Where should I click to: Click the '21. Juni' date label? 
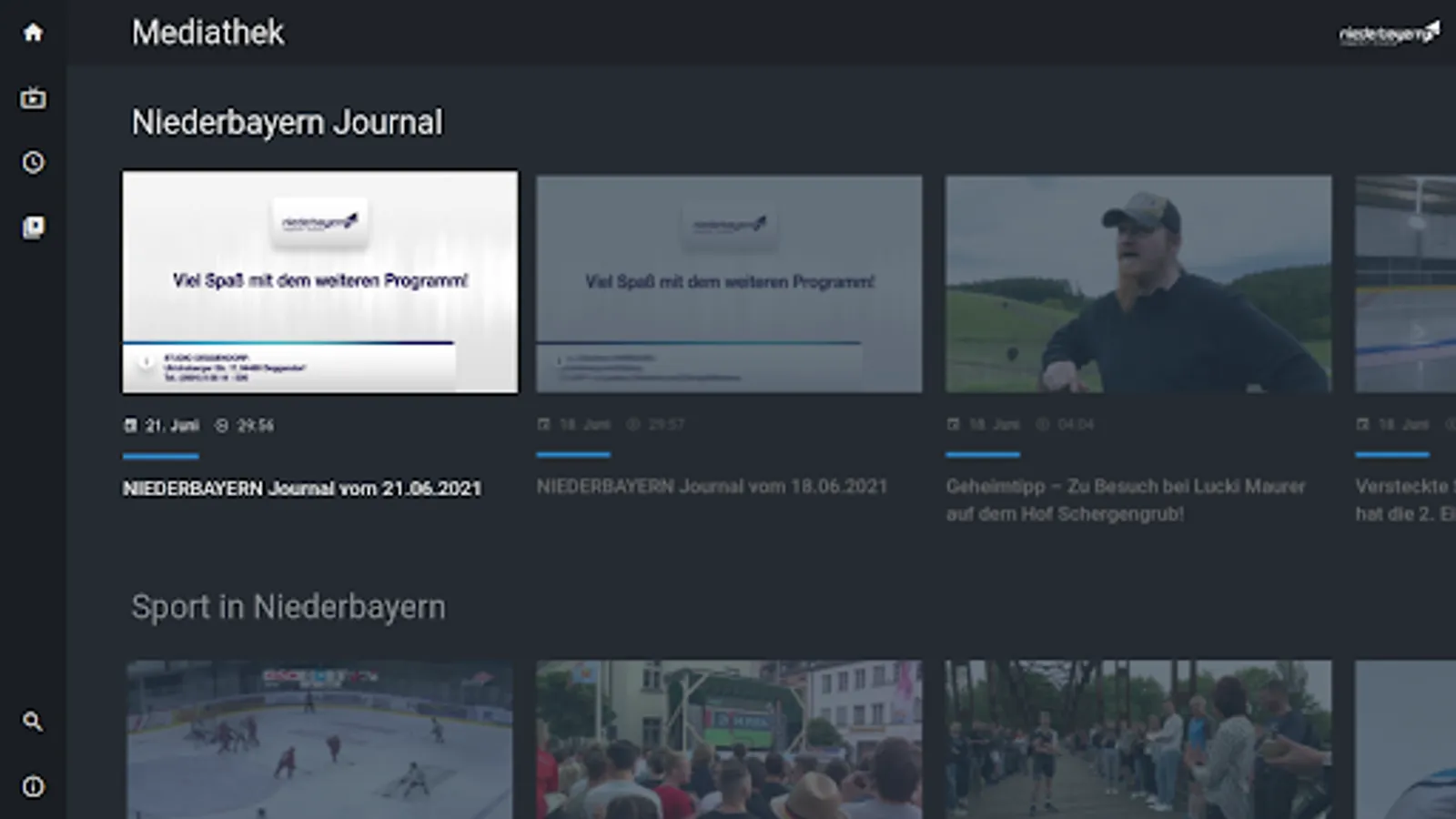pos(172,425)
